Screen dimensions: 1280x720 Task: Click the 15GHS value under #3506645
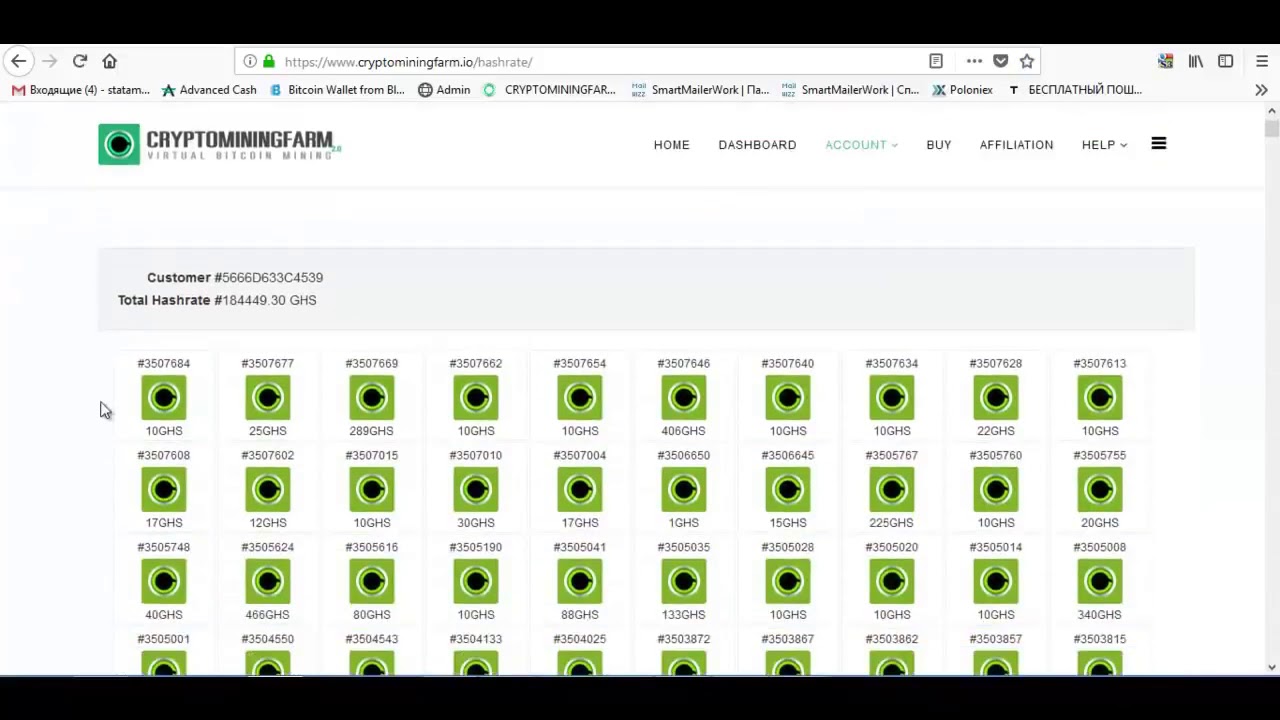click(788, 523)
